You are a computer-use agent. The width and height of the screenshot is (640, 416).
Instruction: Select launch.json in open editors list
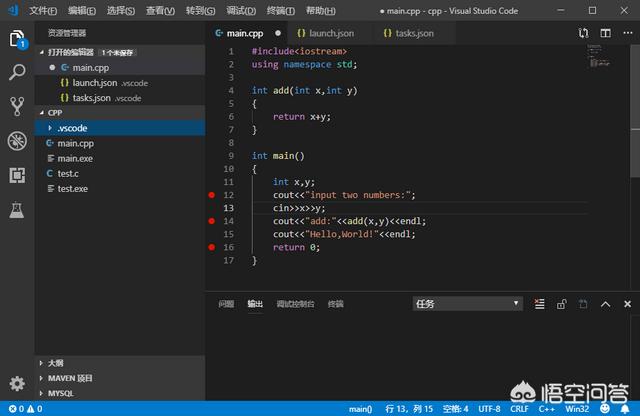(120, 83)
